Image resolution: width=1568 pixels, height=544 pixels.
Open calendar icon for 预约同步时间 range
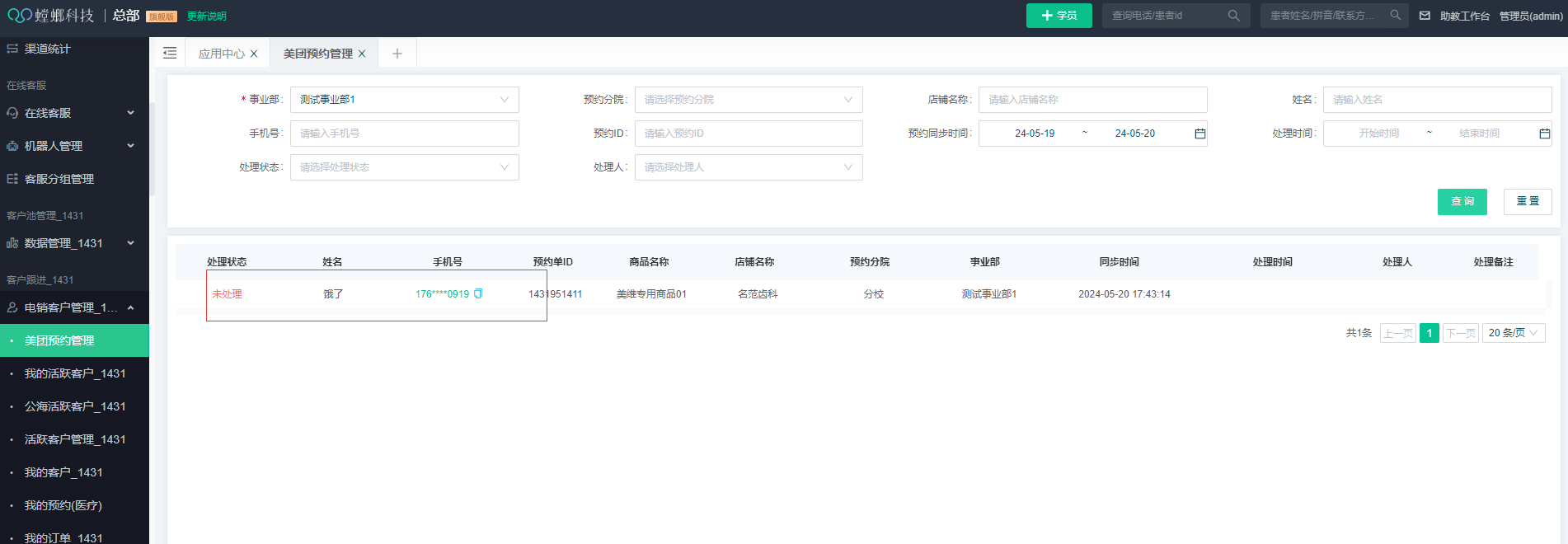(x=1199, y=134)
